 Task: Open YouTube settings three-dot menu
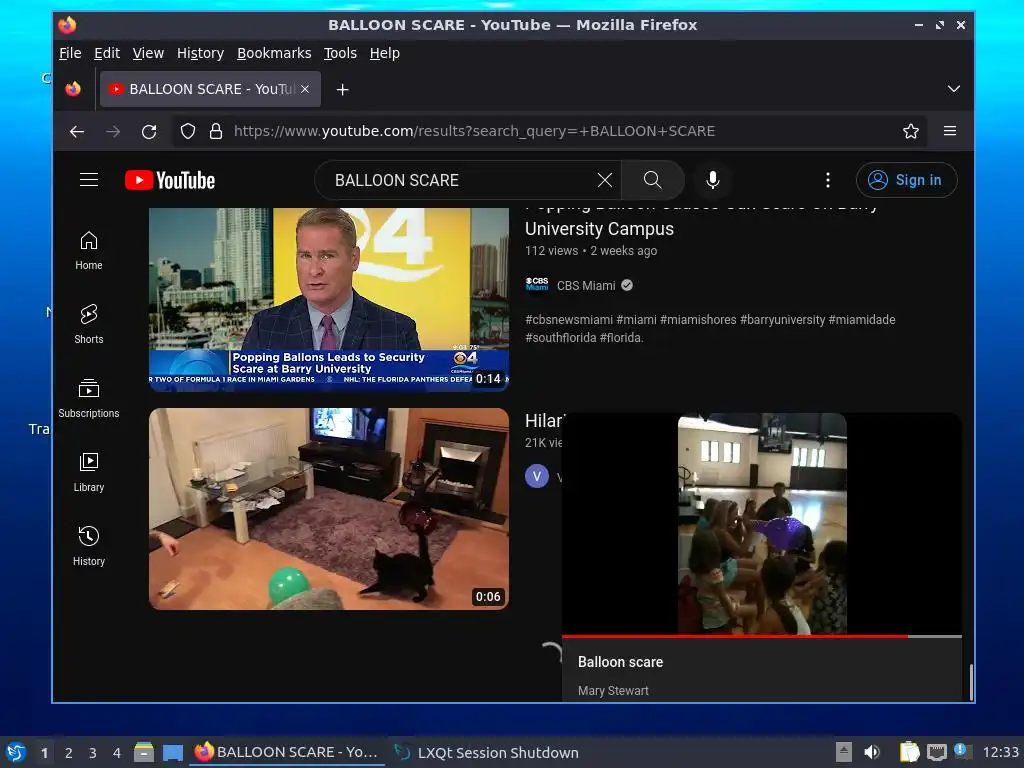(827, 180)
